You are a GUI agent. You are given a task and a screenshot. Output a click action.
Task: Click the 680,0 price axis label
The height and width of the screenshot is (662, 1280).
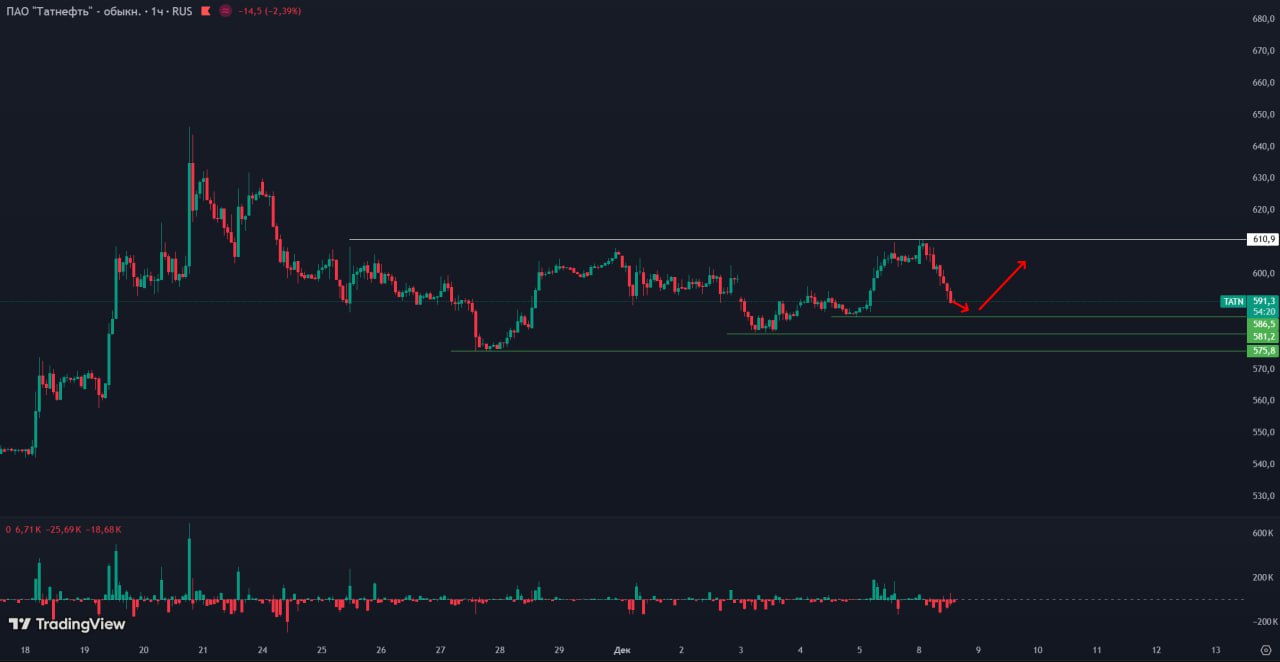tap(1263, 19)
